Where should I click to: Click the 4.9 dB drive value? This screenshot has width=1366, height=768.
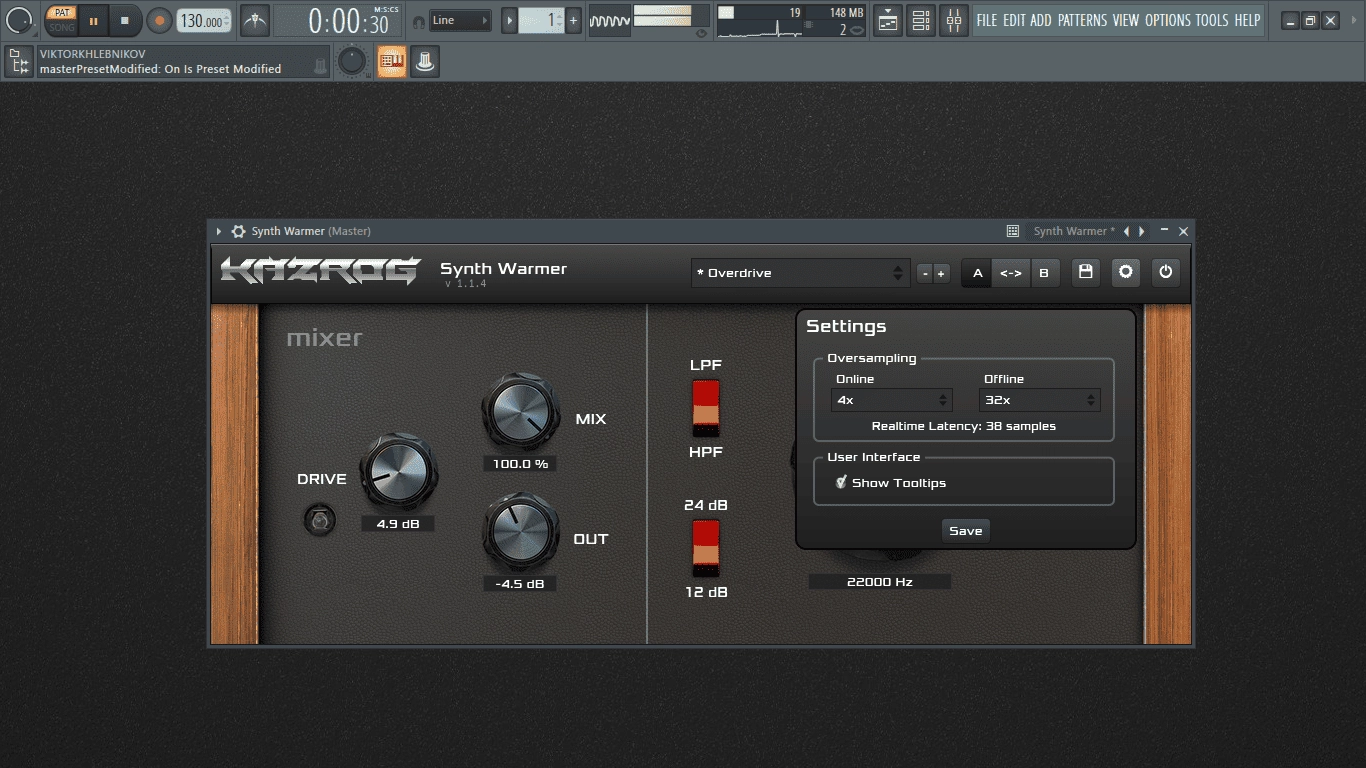398,524
